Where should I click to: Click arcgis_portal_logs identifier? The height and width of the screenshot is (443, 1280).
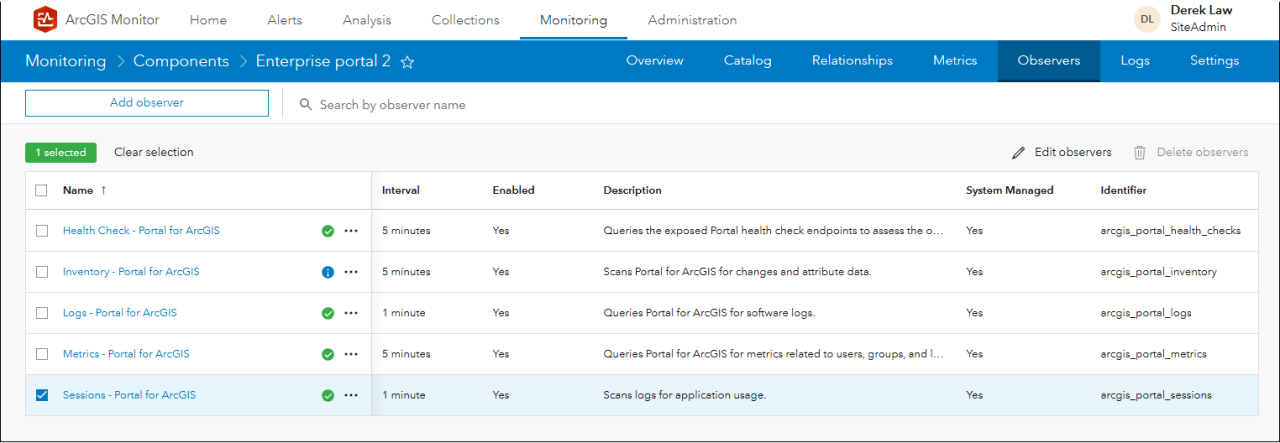(1146, 313)
